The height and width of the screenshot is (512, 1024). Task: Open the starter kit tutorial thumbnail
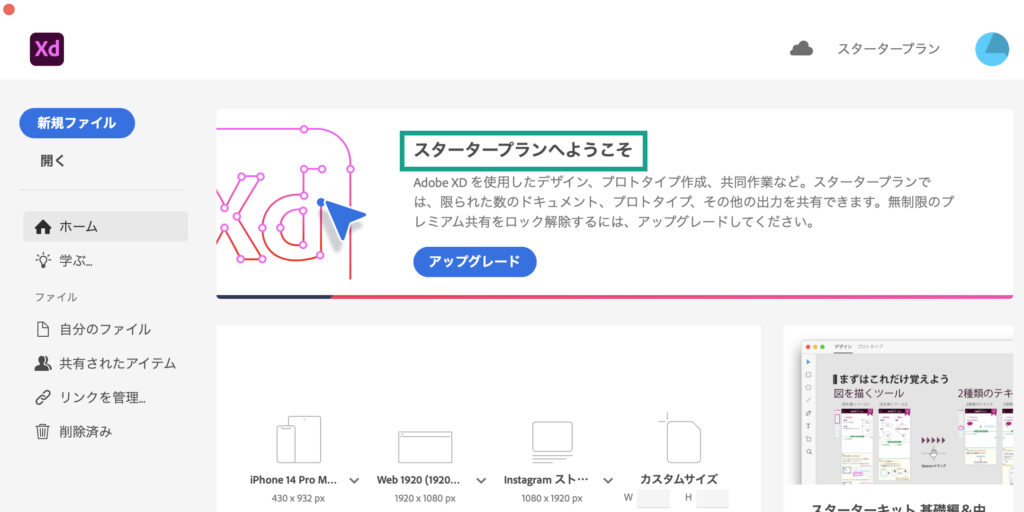(904, 410)
